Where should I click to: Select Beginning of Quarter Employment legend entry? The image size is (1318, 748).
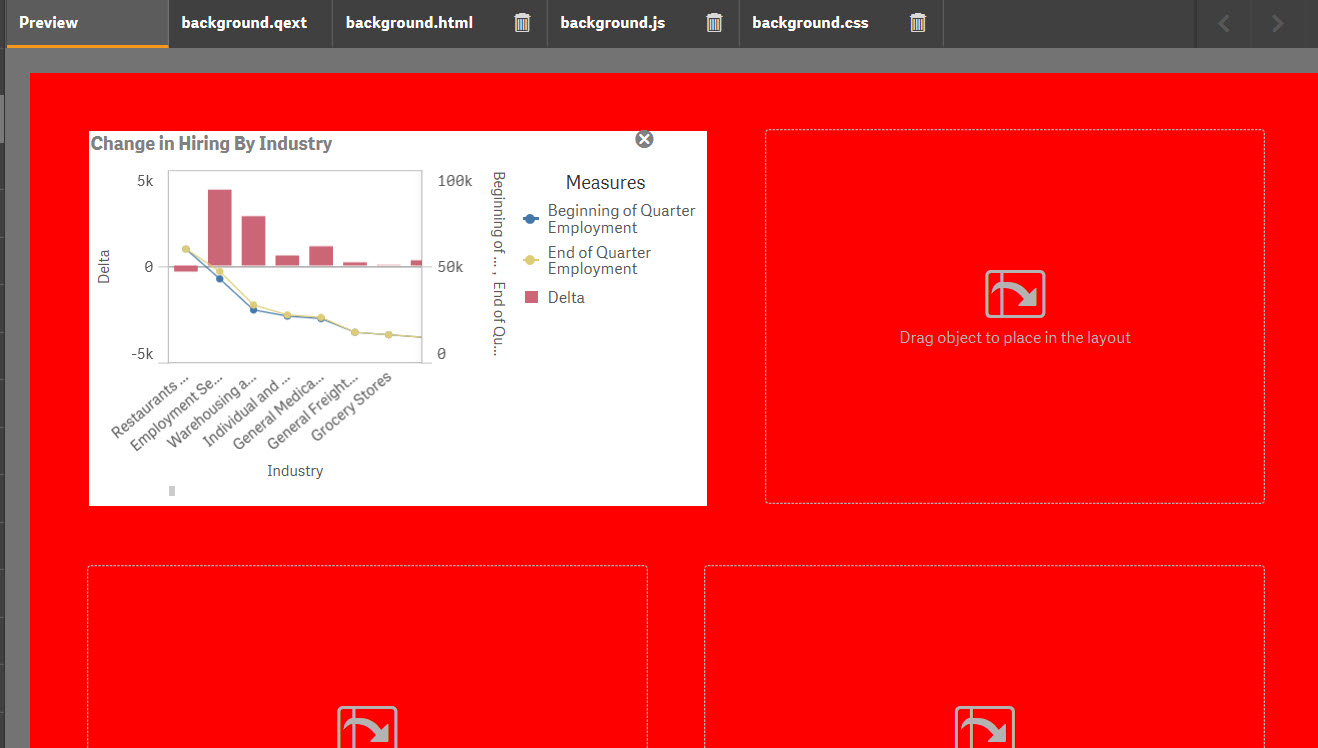coord(609,219)
